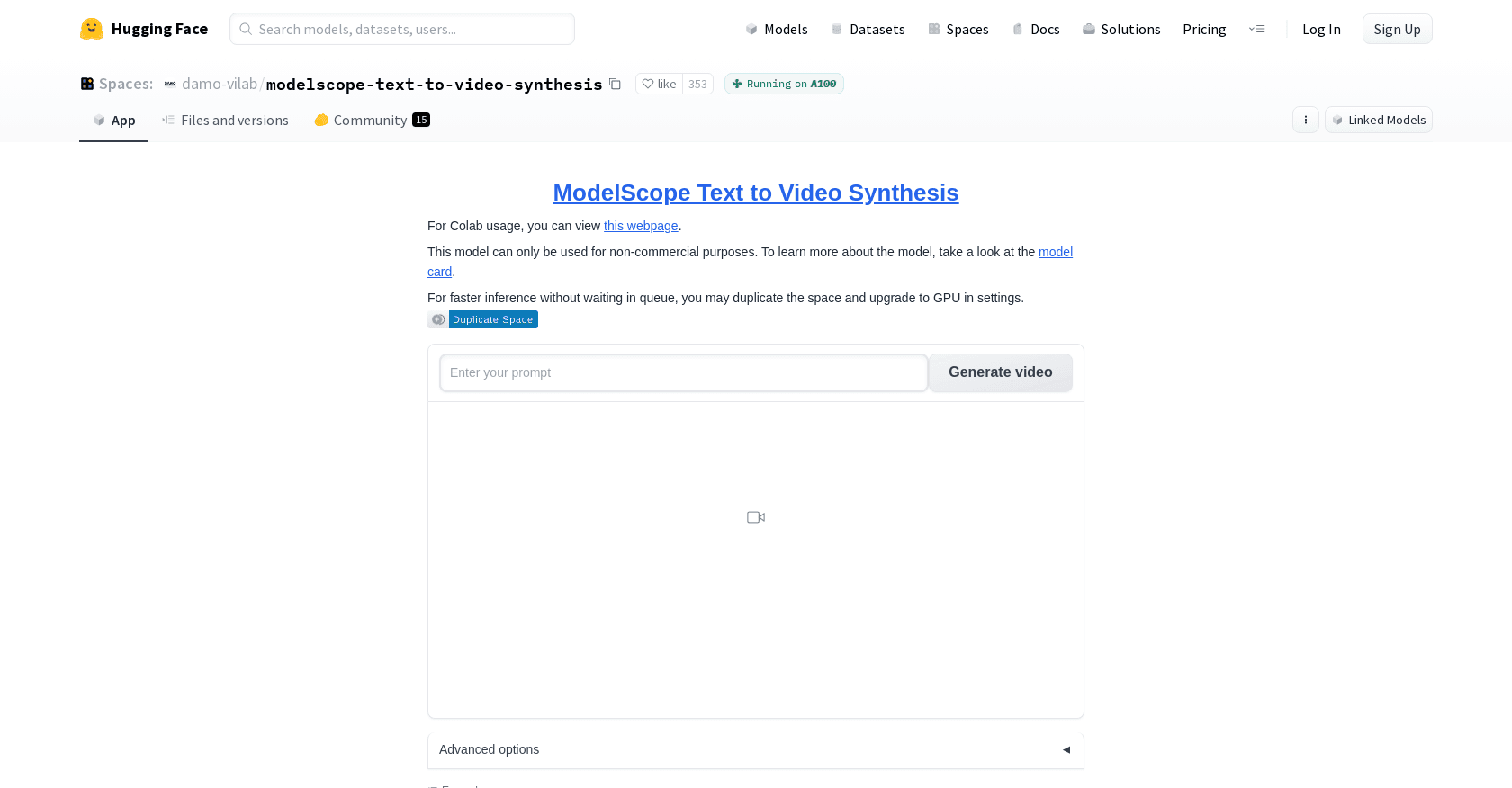Screen dimensions: 1512x788
Task: Click the Hugging Face logo icon
Action: pyautogui.click(x=92, y=29)
